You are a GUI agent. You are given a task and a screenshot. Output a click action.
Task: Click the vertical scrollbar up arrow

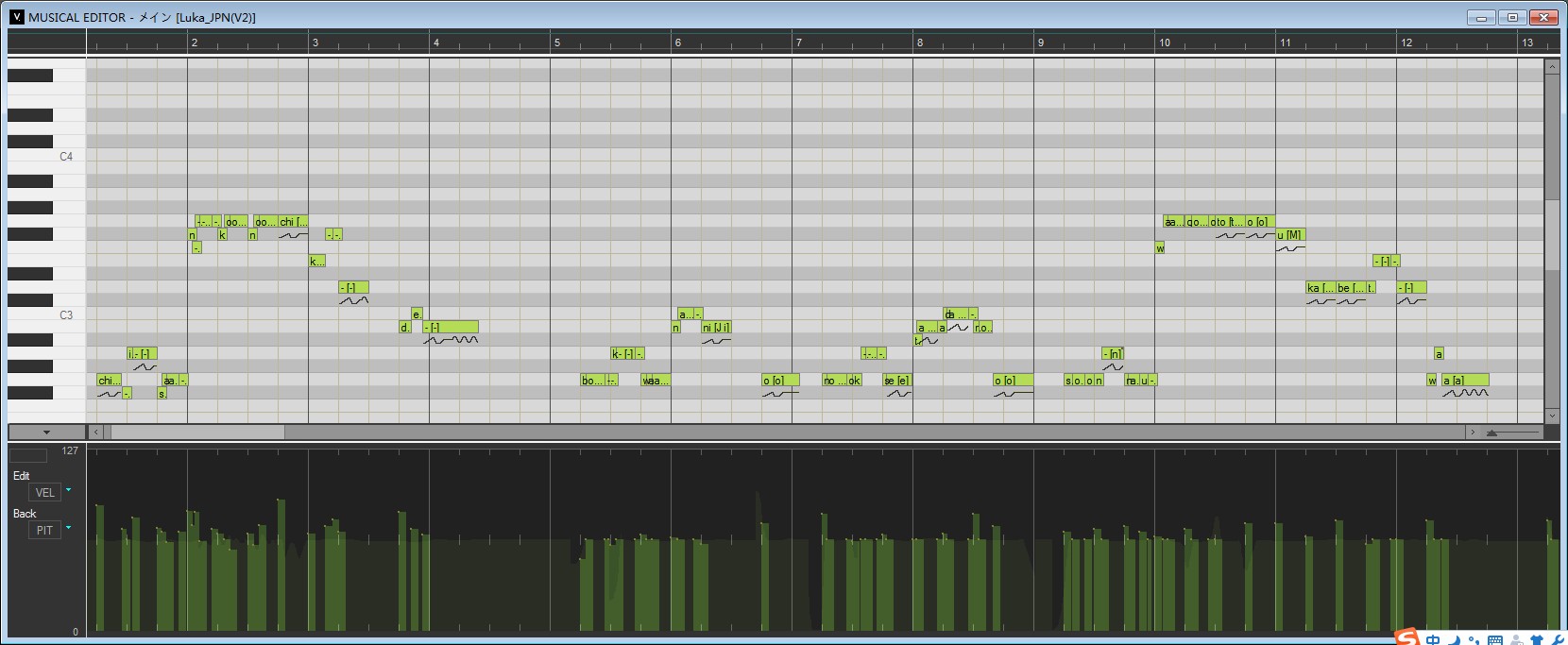[1551, 67]
